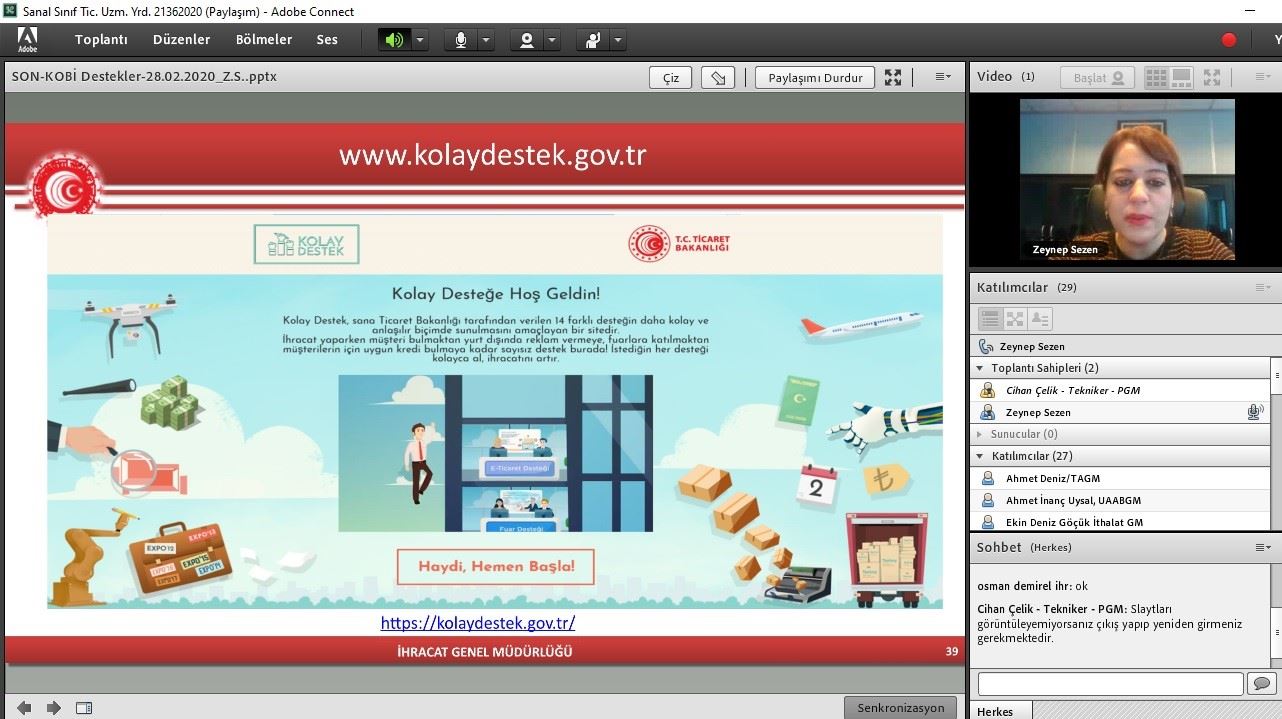Open the Video pod options menu
Screen dimensions: 1282x719
coord(1264,77)
